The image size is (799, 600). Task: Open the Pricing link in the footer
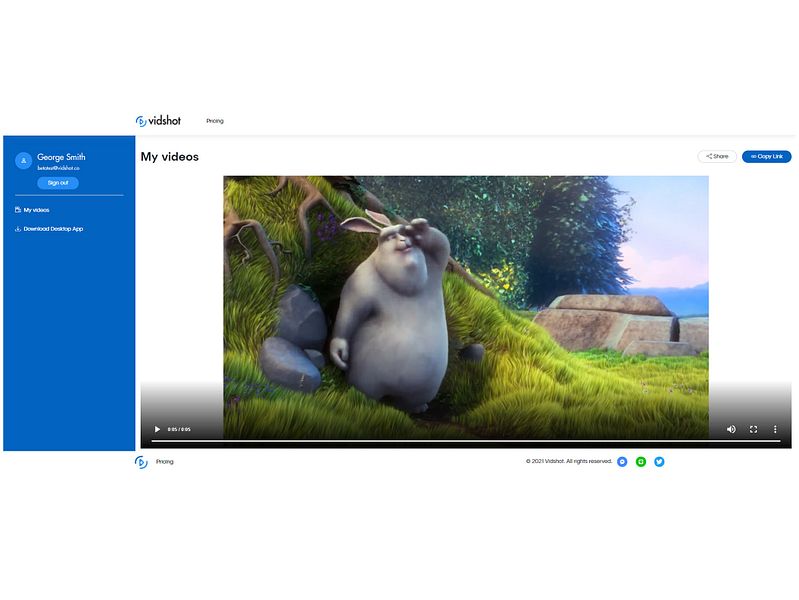pos(165,462)
